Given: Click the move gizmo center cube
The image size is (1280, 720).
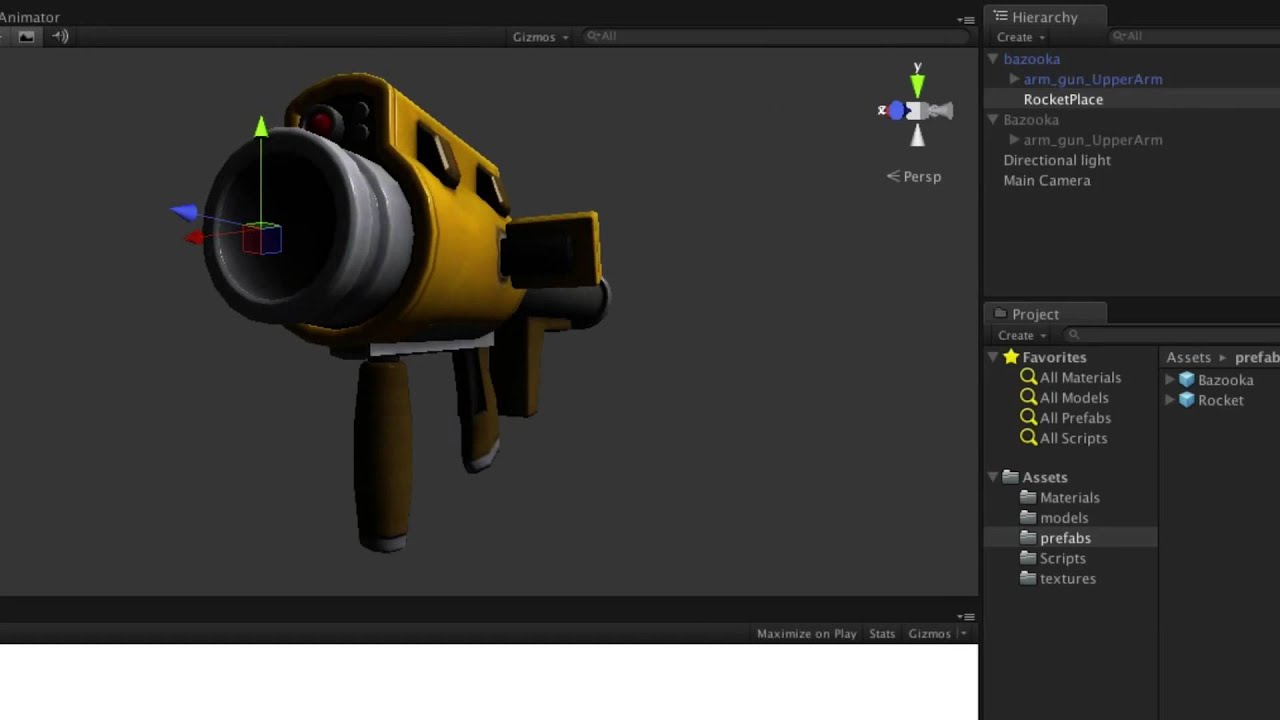Looking at the screenshot, I should [x=261, y=238].
